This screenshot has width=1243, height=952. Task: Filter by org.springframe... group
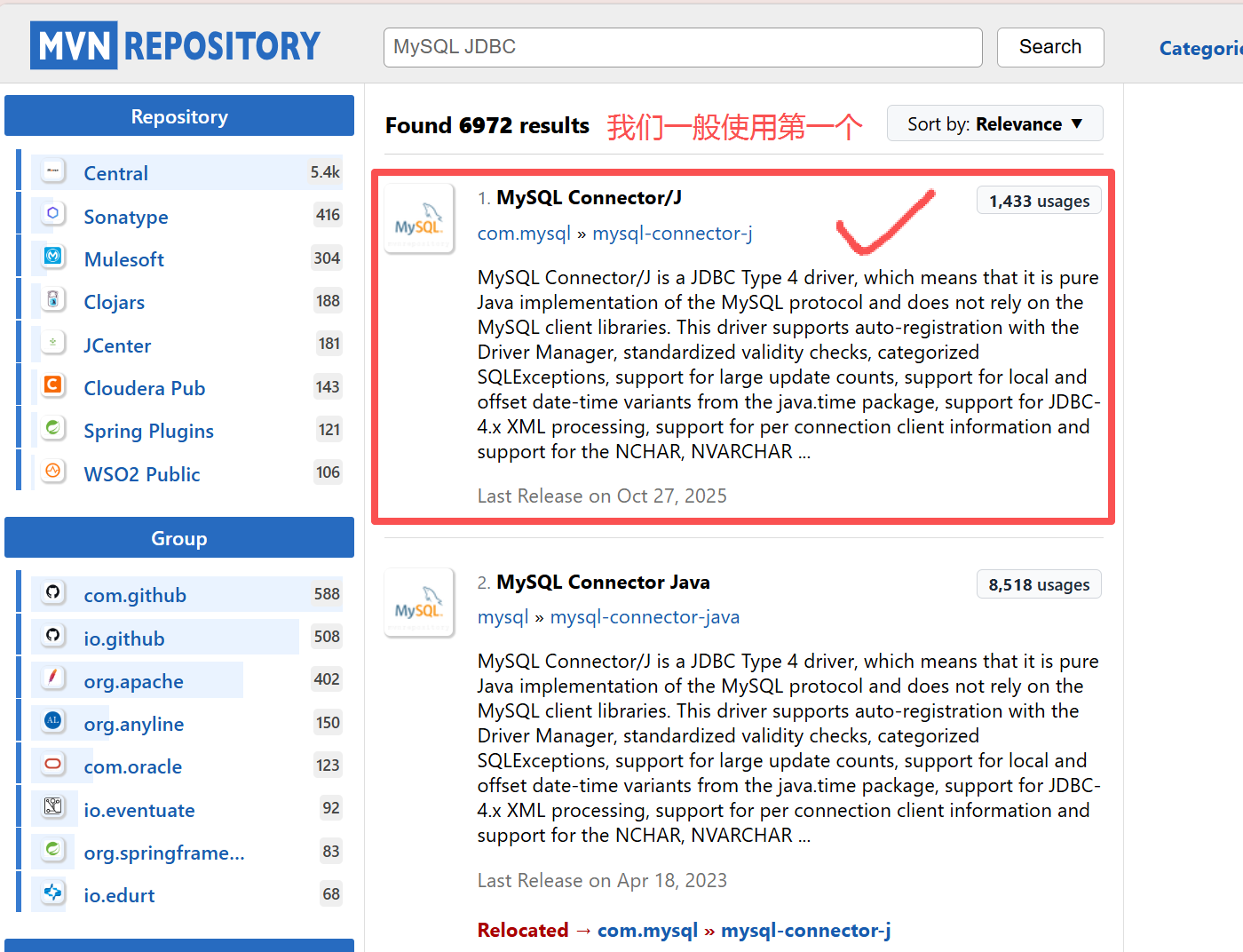click(x=164, y=853)
